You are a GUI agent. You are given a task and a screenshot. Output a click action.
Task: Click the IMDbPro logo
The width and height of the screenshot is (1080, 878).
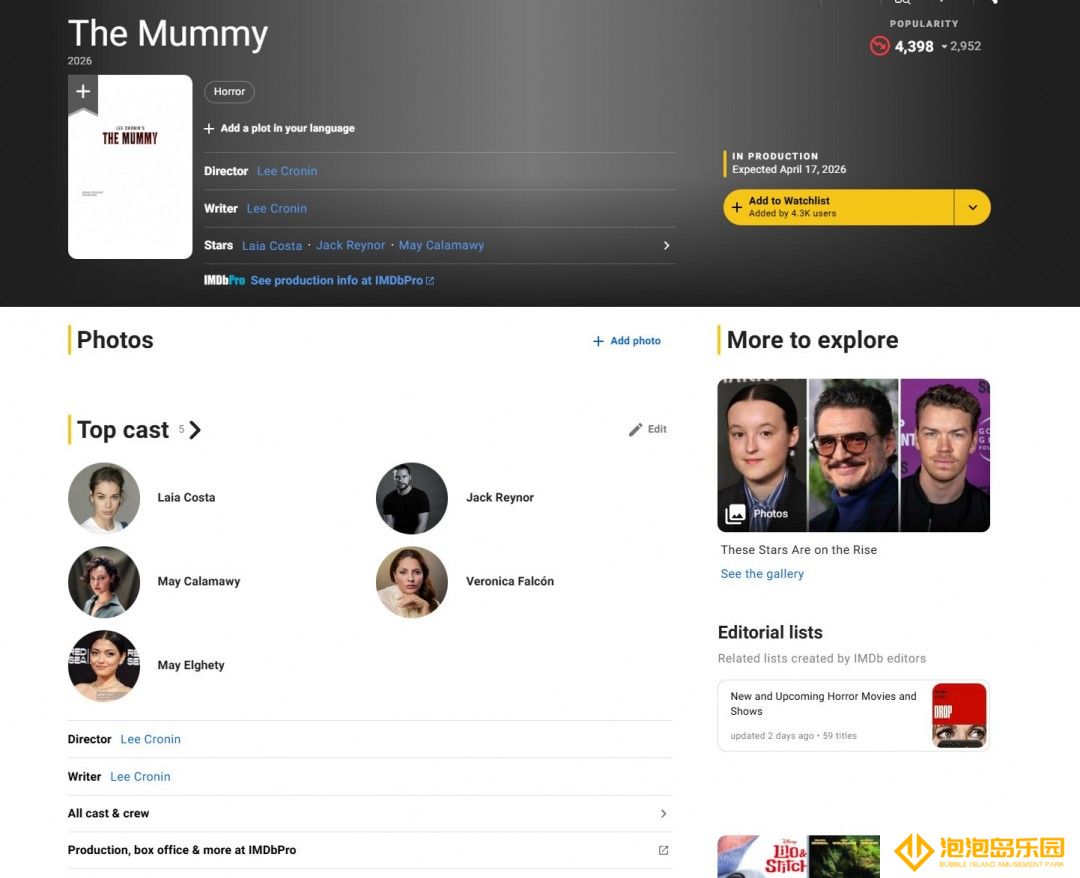tap(225, 280)
